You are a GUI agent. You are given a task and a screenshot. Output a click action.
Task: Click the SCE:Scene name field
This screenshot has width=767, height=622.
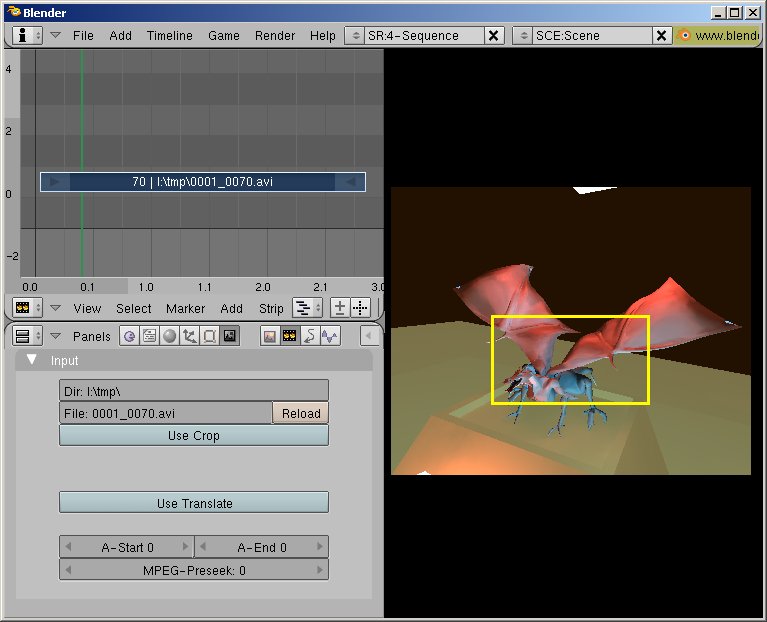point(592,36)
